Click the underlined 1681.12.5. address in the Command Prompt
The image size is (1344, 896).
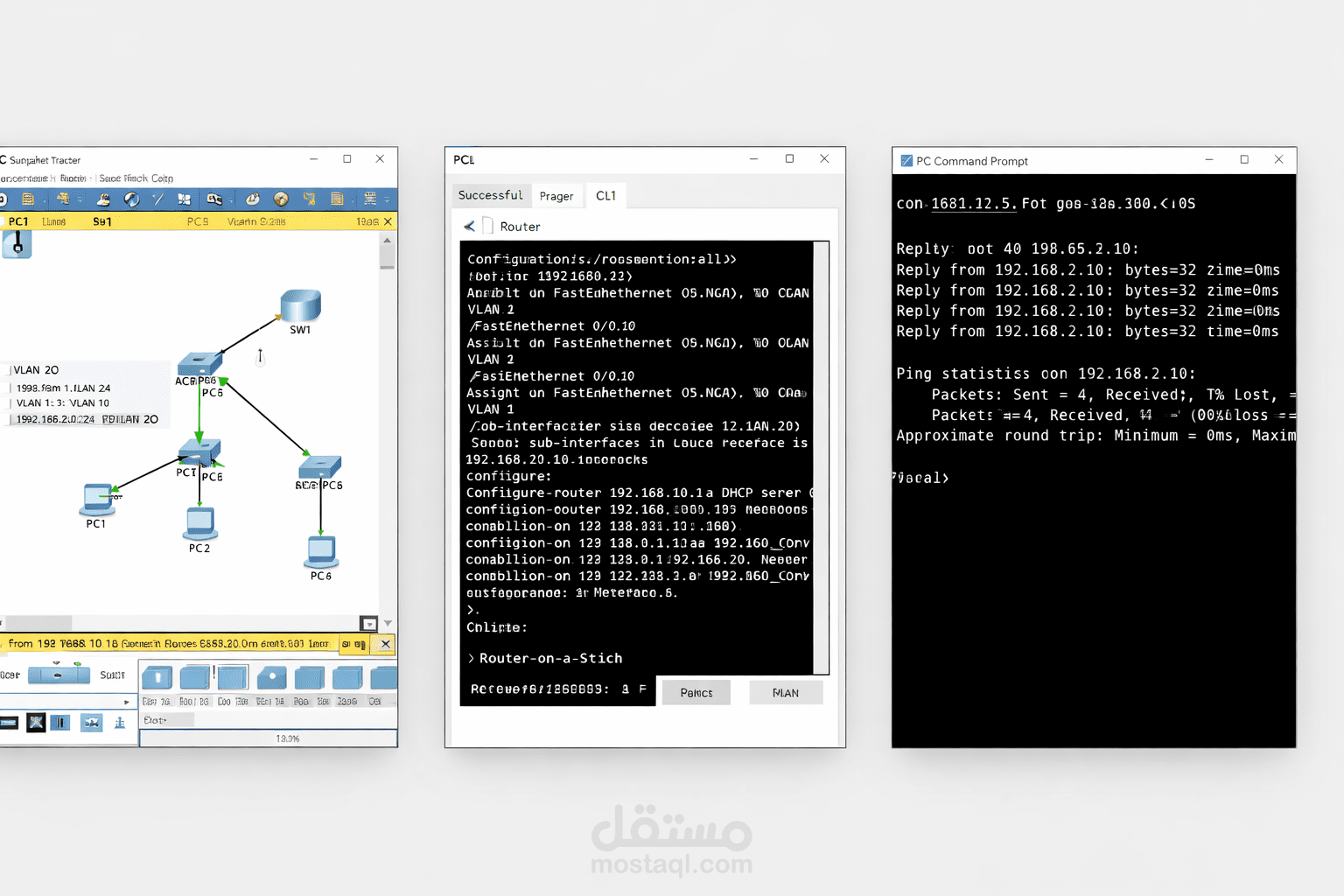click(974, 204)
